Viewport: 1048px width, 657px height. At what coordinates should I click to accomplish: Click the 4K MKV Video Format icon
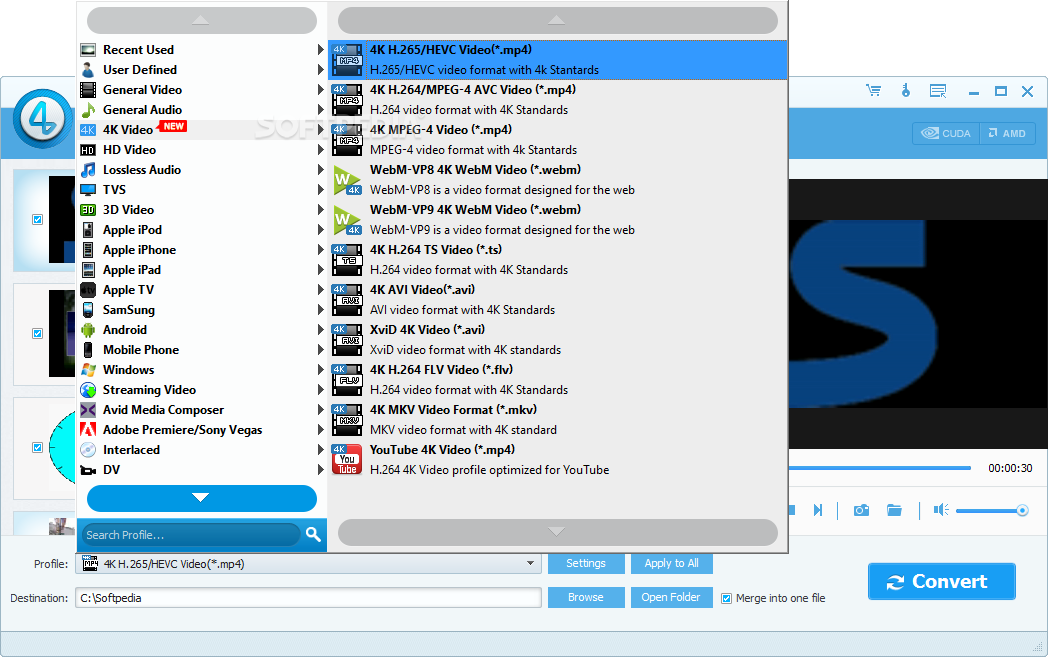tap(347, 420)
